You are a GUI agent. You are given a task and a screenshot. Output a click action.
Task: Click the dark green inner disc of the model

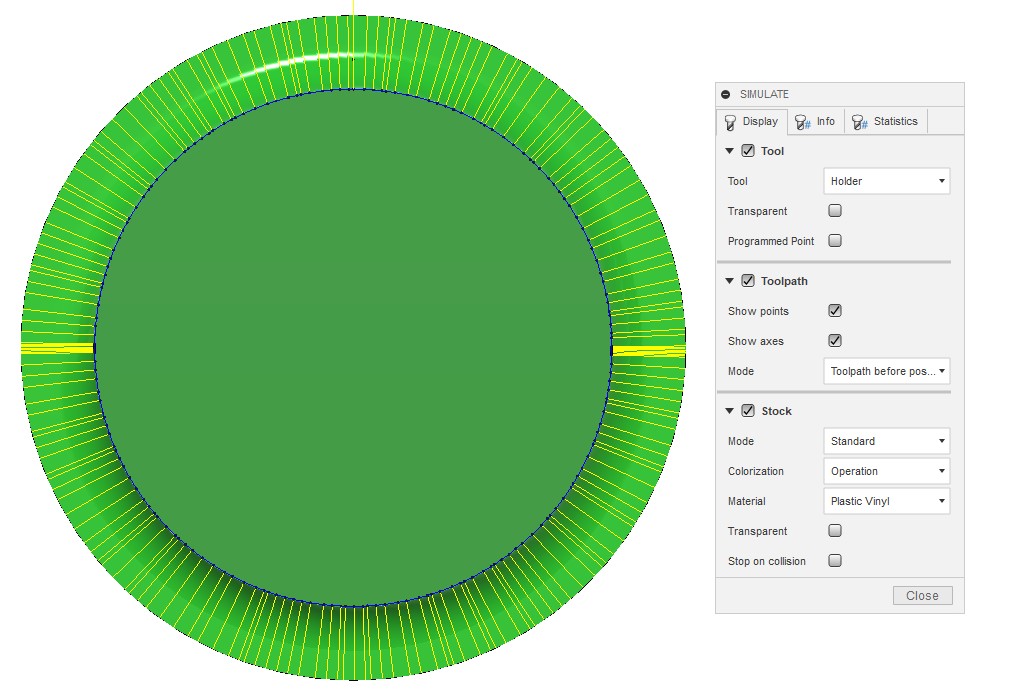[354, 347]
